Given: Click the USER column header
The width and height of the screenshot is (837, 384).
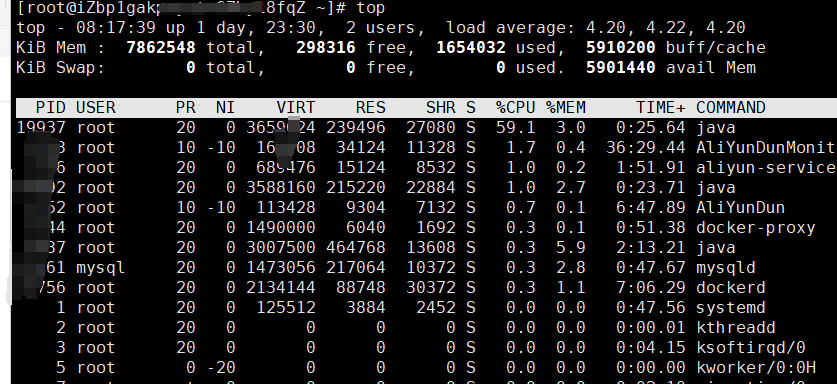Looking at the screenshot, I should pos(96,108).
